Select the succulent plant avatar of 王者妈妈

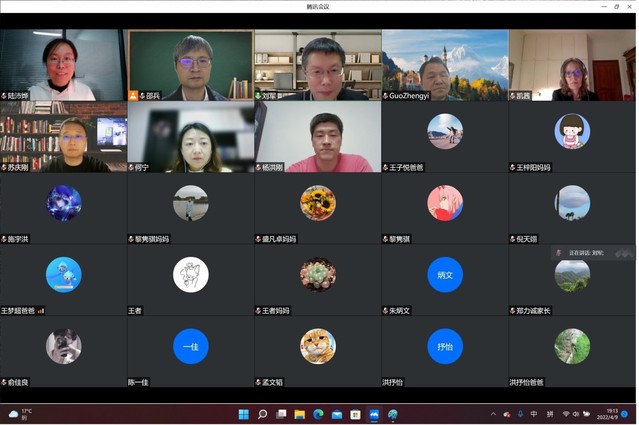[318, 274]
